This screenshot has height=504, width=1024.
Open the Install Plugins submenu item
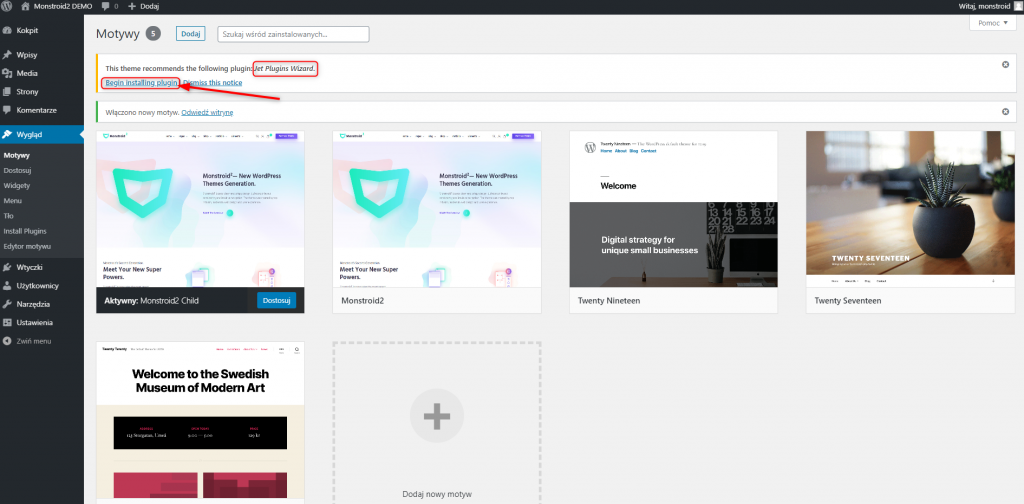pos(25,231)
